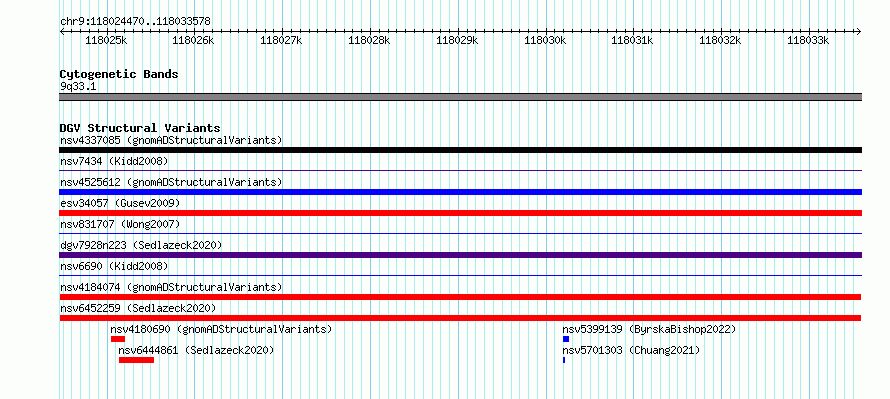Click the red esv34057 variant bar
This screenshot has width=890, height=399.
[x=460, y=213]
